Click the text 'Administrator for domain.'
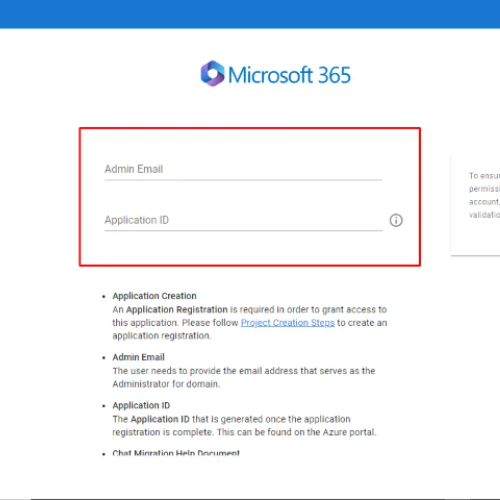 coord(166,384)
